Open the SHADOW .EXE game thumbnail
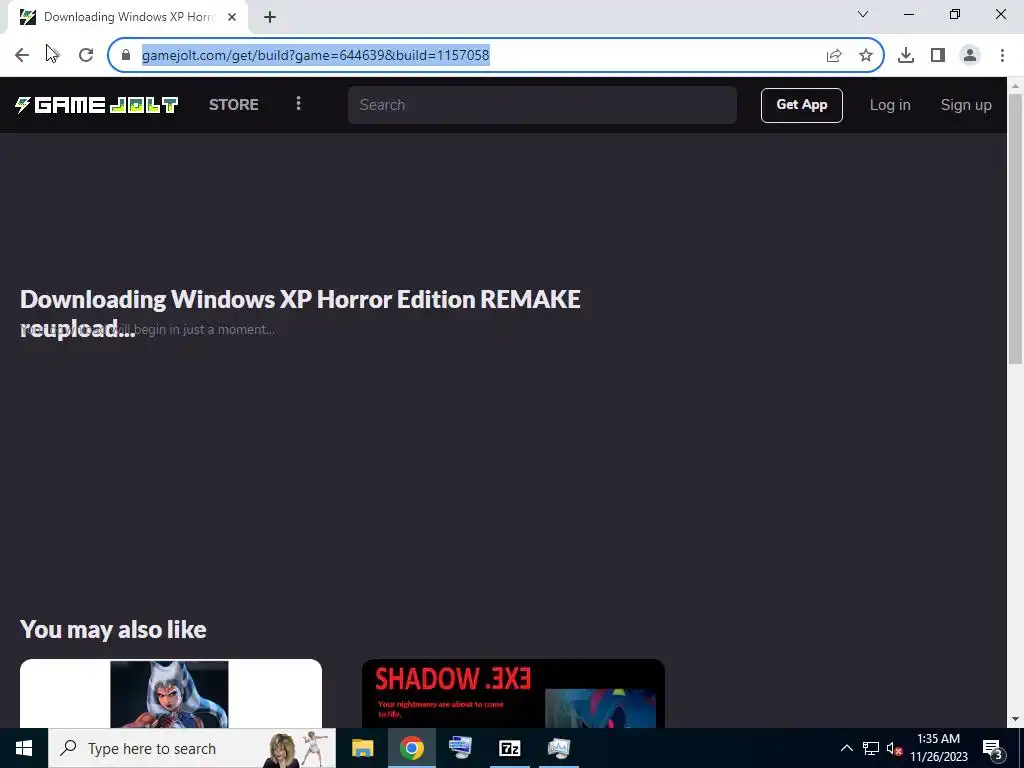The height and width of the screenshot is (768, 1024). (x=513, y=694)
